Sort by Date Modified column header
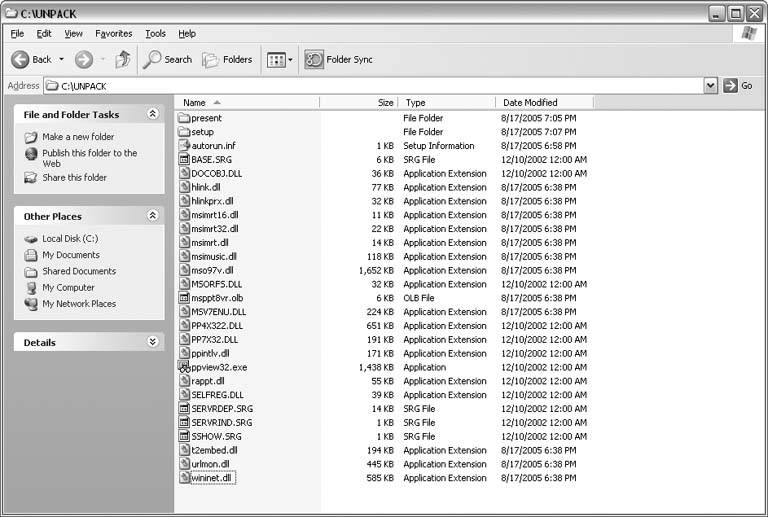The width and height of the screenshot is (768, 517). 530,103
